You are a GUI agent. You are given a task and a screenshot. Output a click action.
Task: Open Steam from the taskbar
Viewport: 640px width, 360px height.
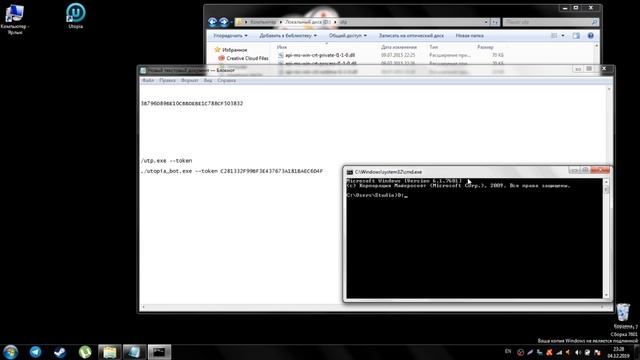(60, 352)
